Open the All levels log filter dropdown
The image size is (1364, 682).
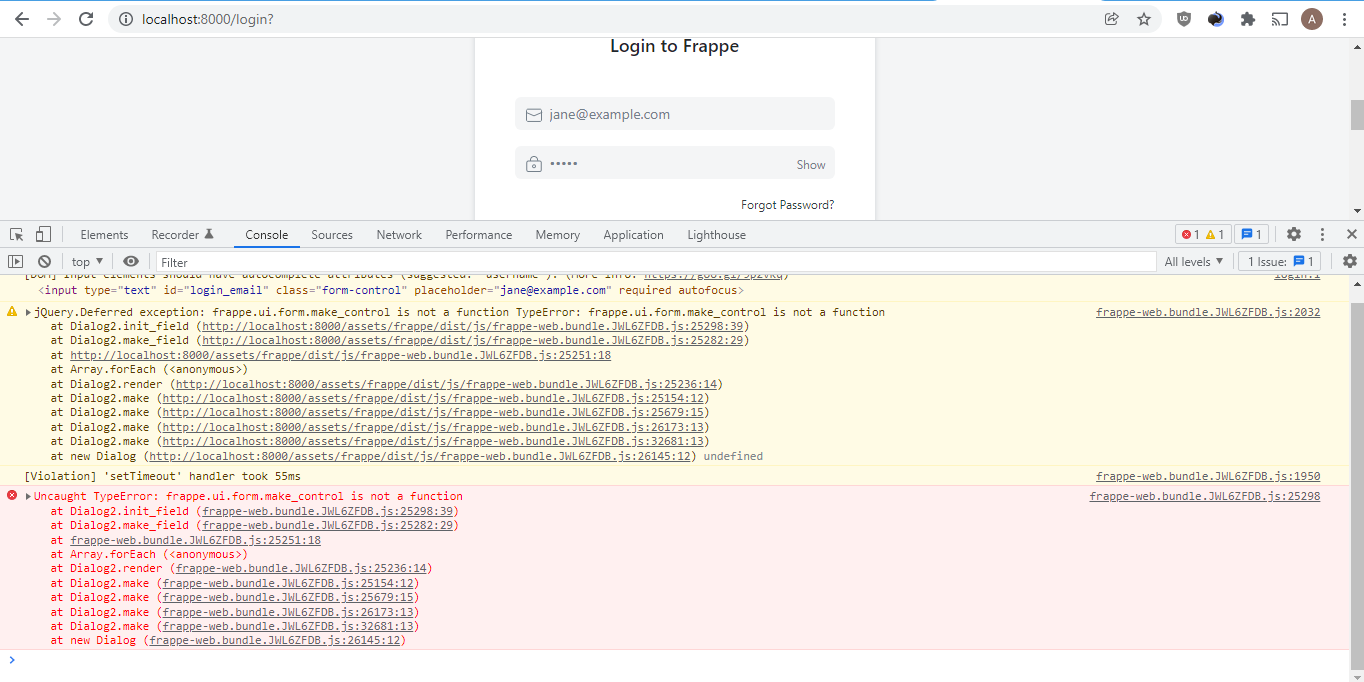(1194, 261)
